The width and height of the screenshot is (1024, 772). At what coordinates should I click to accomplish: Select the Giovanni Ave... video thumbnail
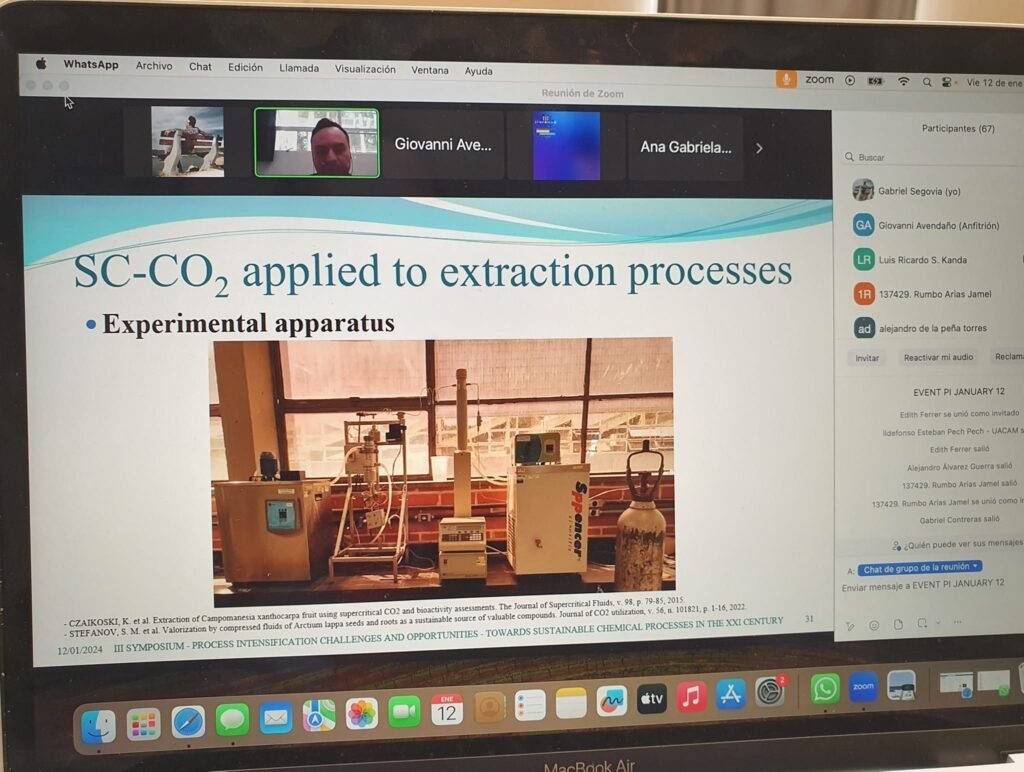click(443, 144)
